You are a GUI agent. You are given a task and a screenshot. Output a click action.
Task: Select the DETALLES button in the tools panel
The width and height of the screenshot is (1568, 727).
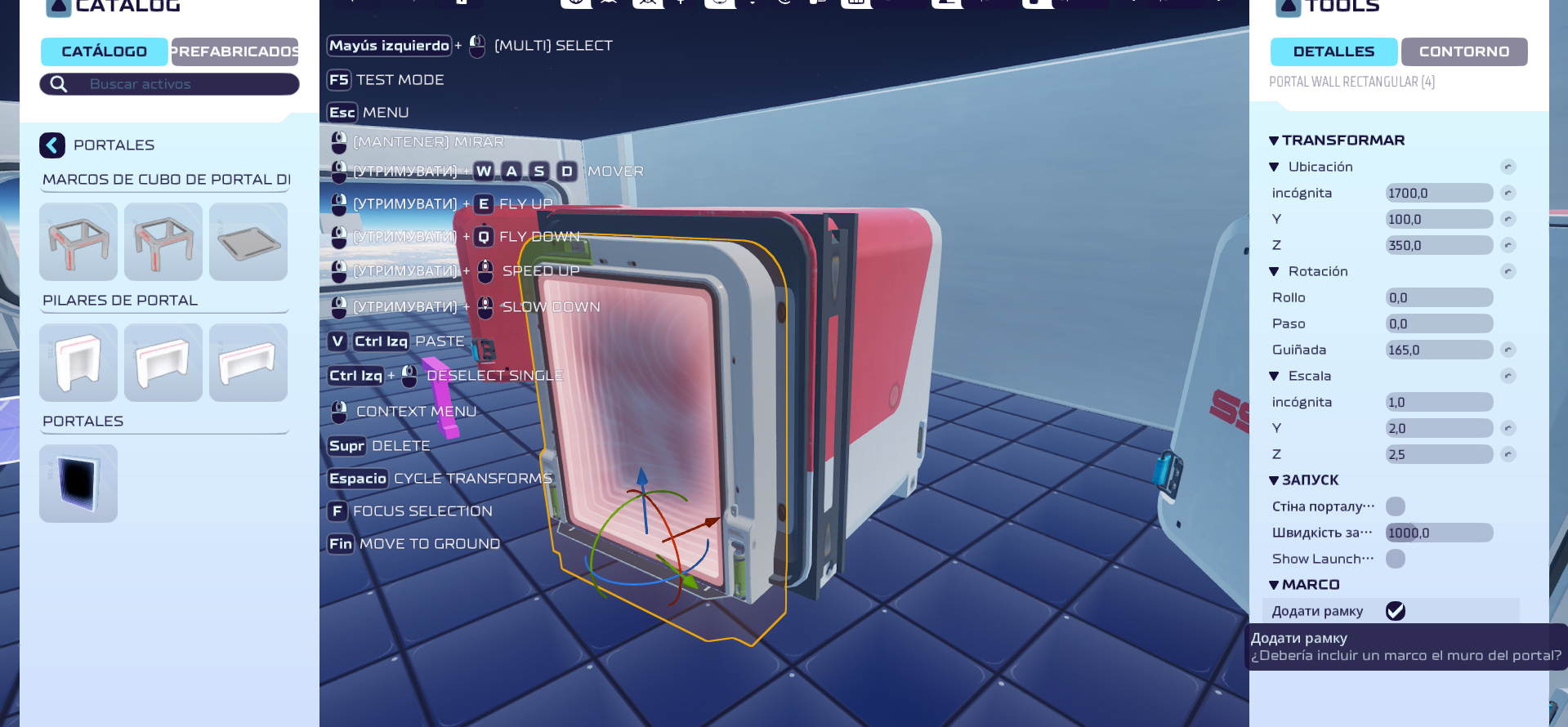(1333, 51)
